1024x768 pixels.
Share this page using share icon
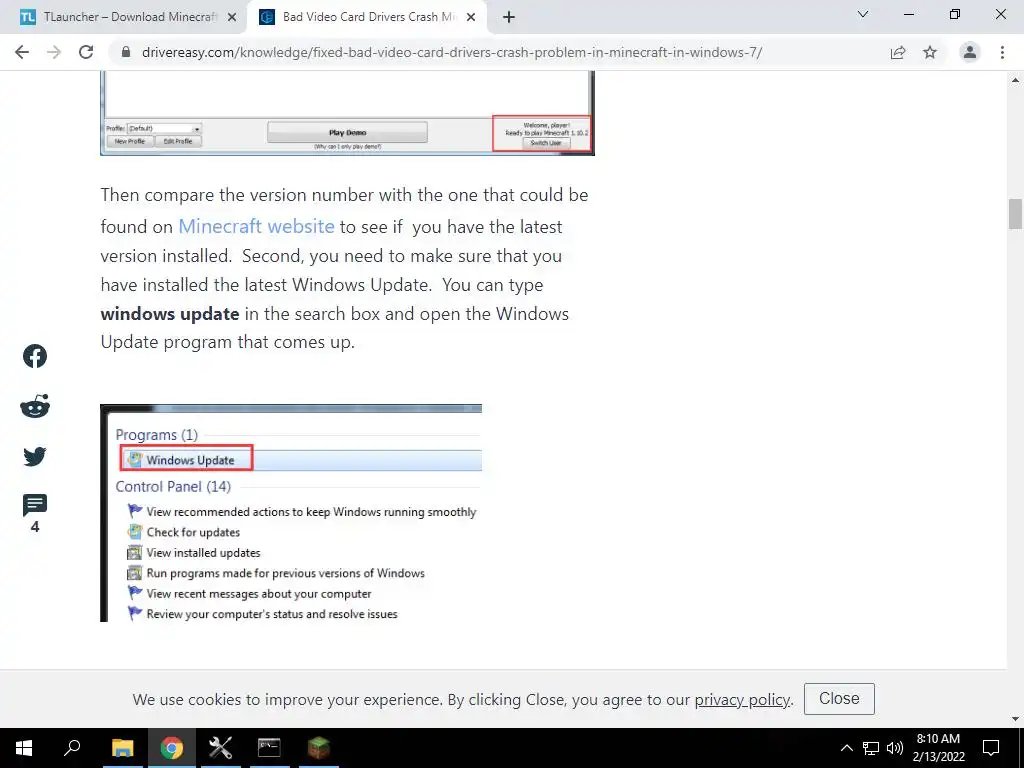tap(898, 52)
